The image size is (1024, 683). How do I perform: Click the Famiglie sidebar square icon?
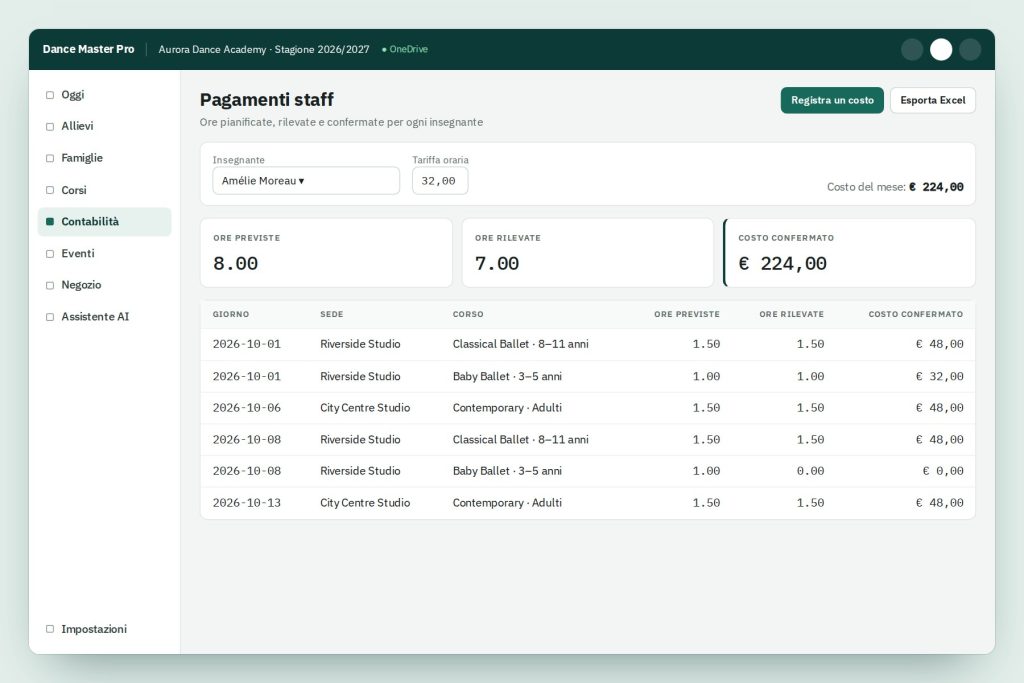[x=50, y=158]
